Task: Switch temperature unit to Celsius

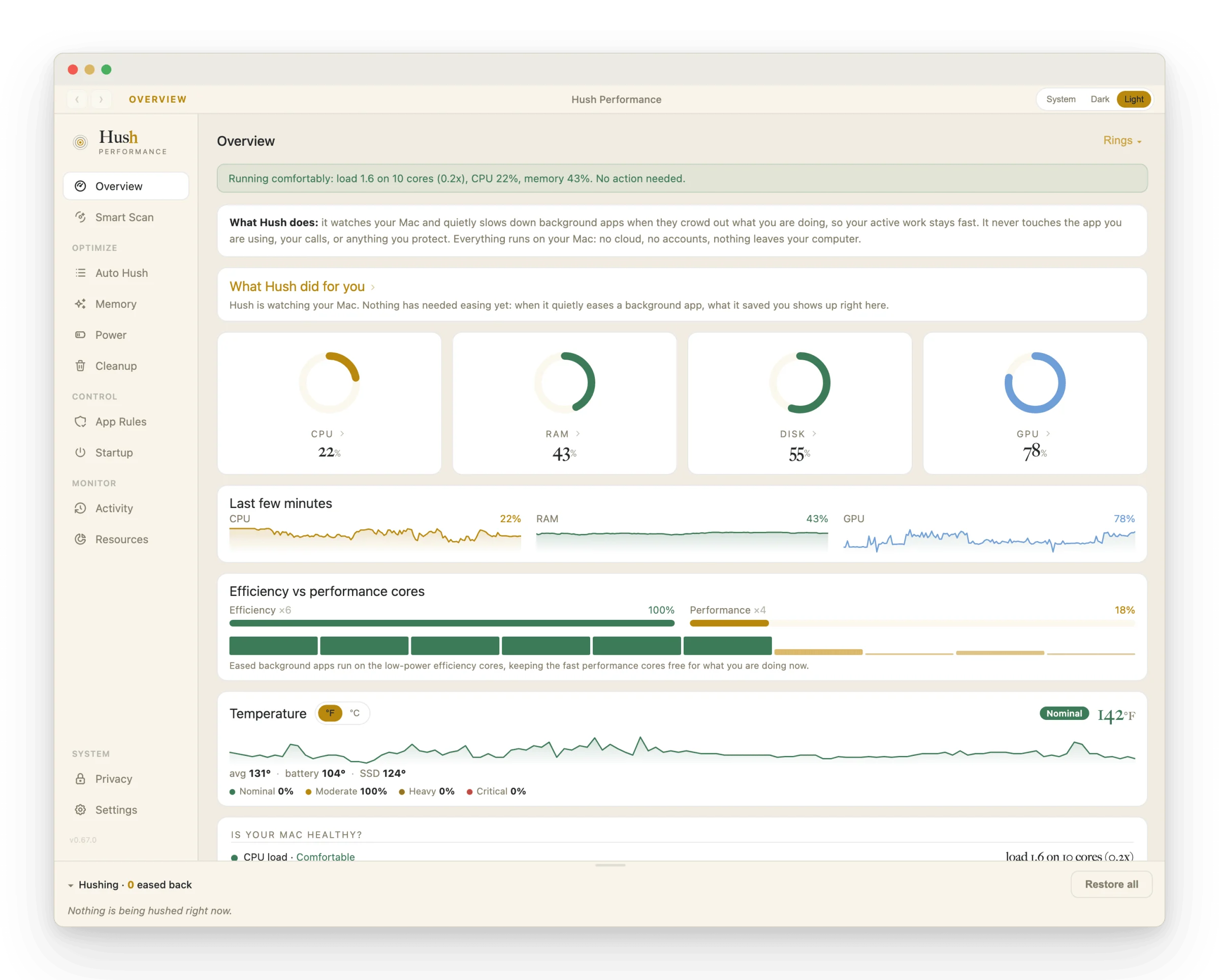Action: 355,713
